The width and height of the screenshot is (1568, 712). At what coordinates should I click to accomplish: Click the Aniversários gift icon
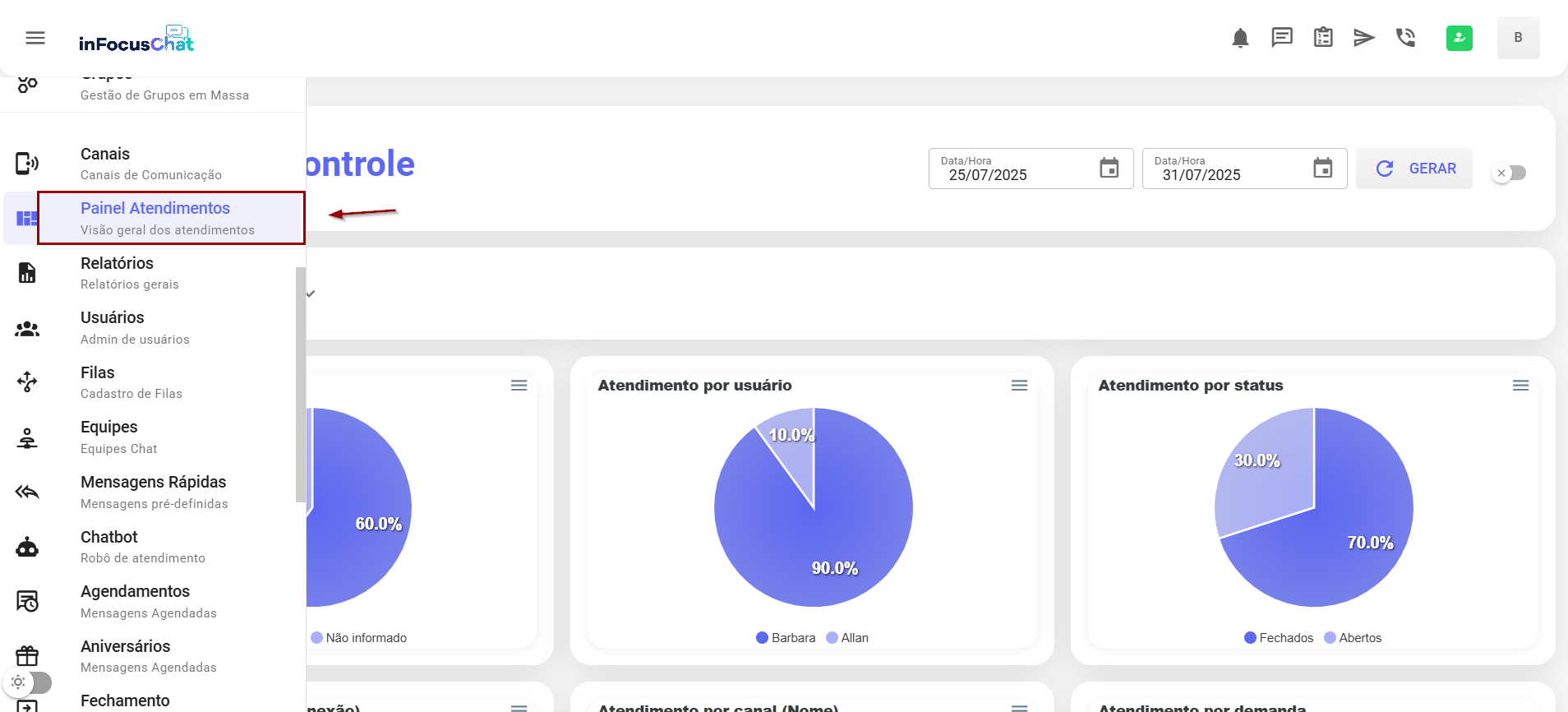click(x=27, y=656)
